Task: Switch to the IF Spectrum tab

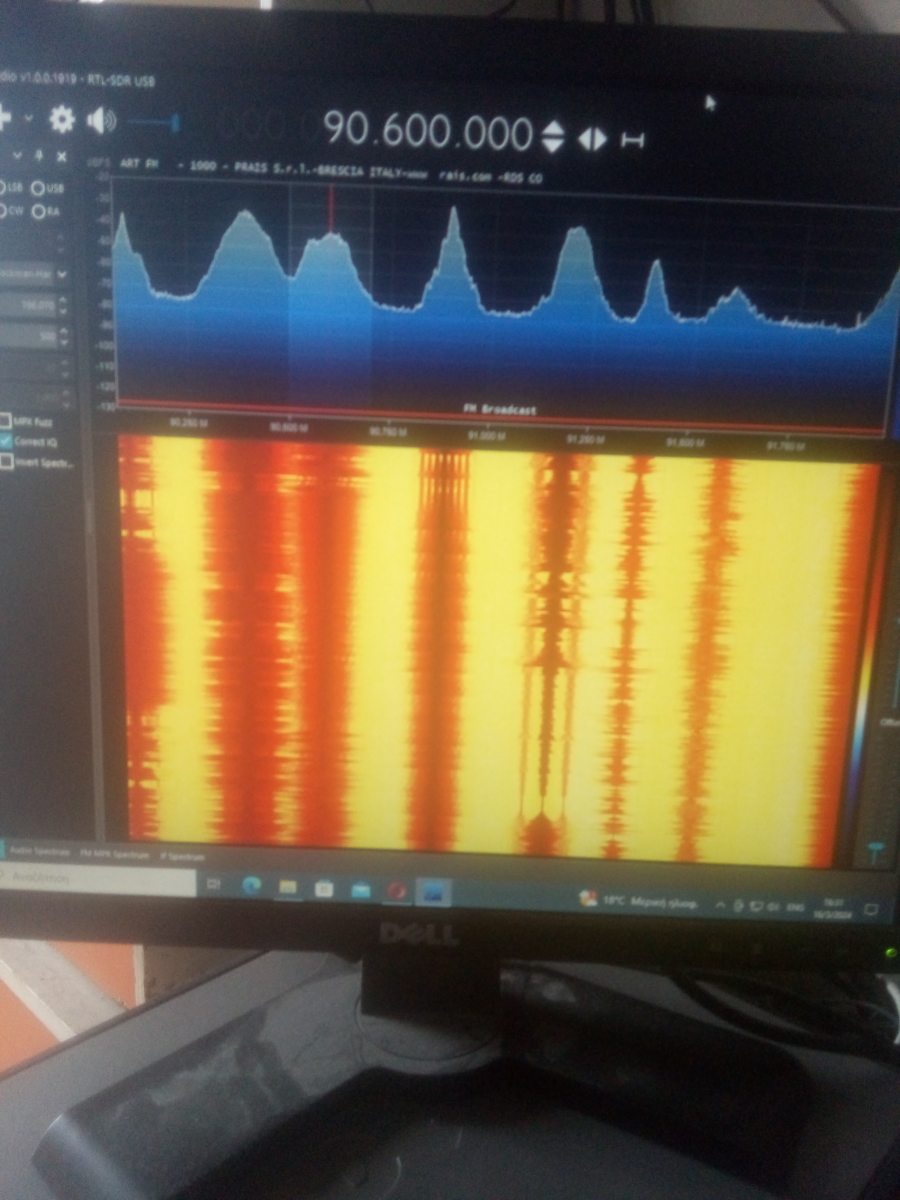Action: (x=181, y=857)
